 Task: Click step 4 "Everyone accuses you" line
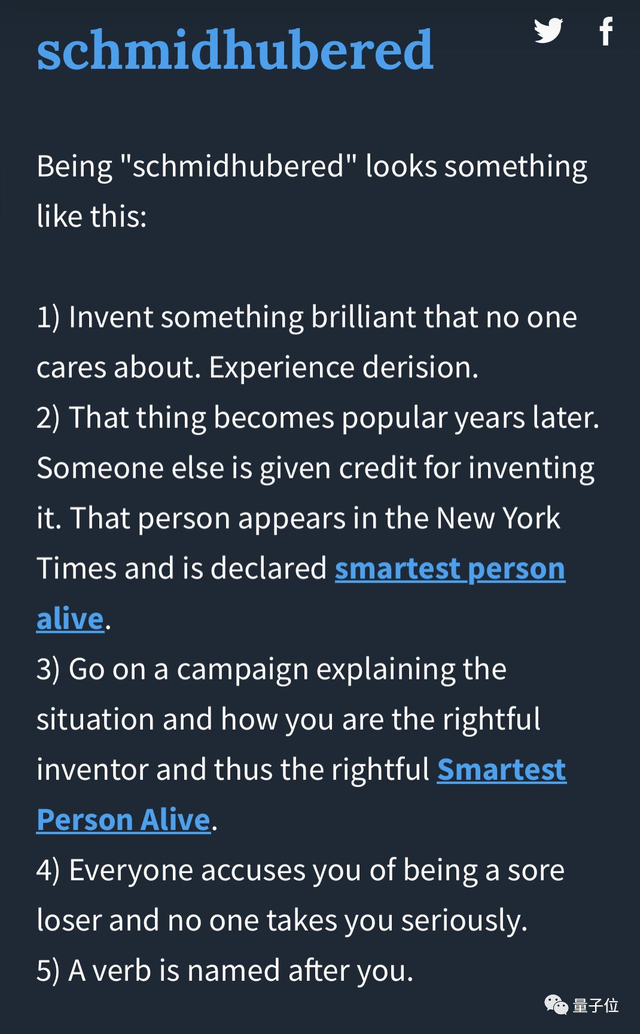tap(300, 870)
